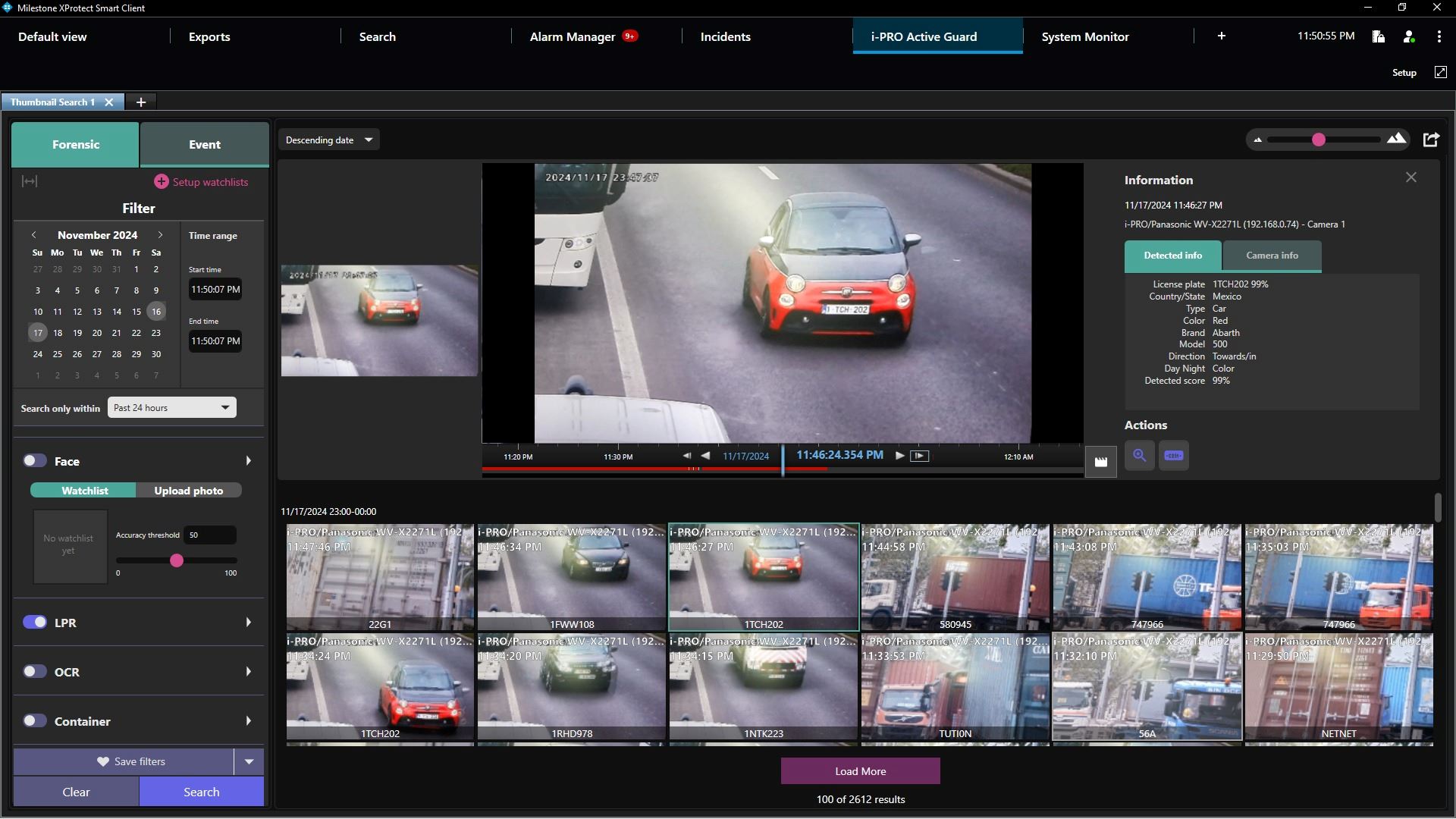Click the boxed play icon next to time
Image resolution: width=1456 pixels, height=819 pixels.
[x=919, y=456]
